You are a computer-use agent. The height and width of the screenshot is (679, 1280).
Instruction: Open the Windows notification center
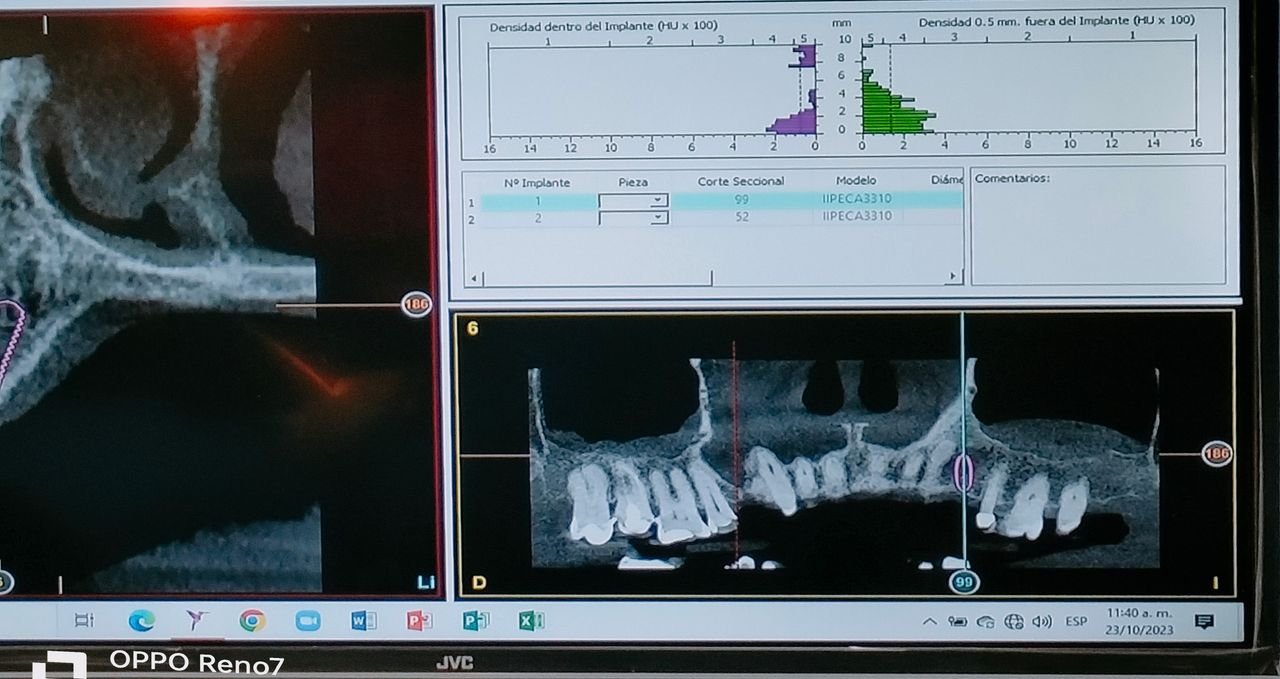[x=1204, y=622]
